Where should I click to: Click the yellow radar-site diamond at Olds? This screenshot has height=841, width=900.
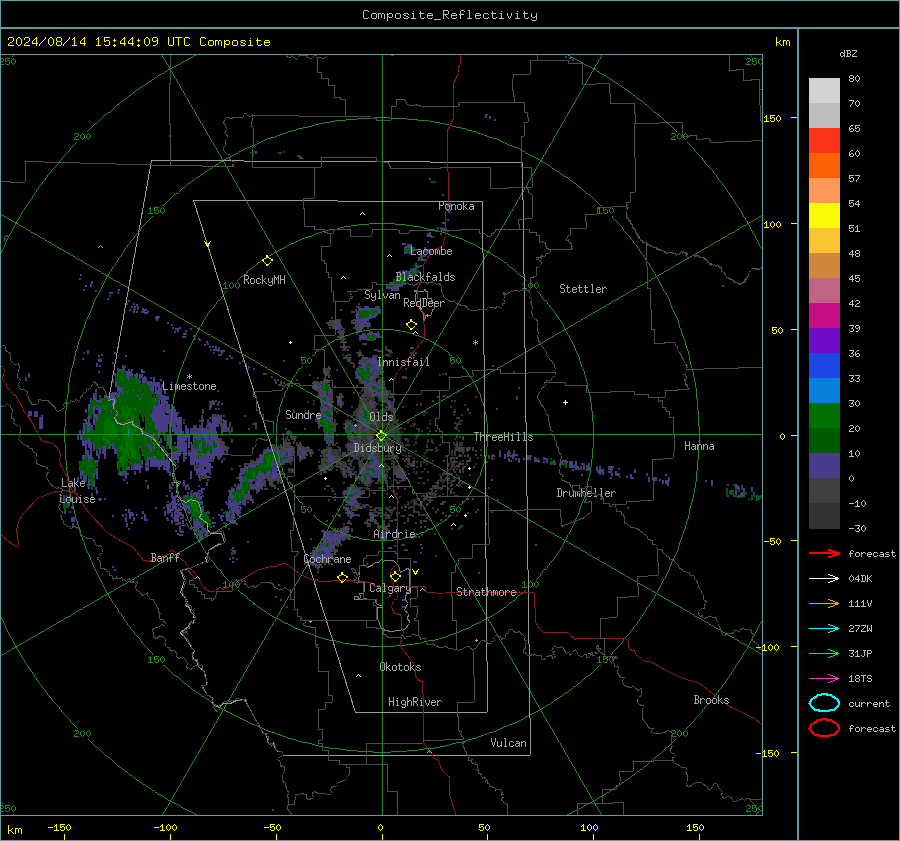pos(381,436)
